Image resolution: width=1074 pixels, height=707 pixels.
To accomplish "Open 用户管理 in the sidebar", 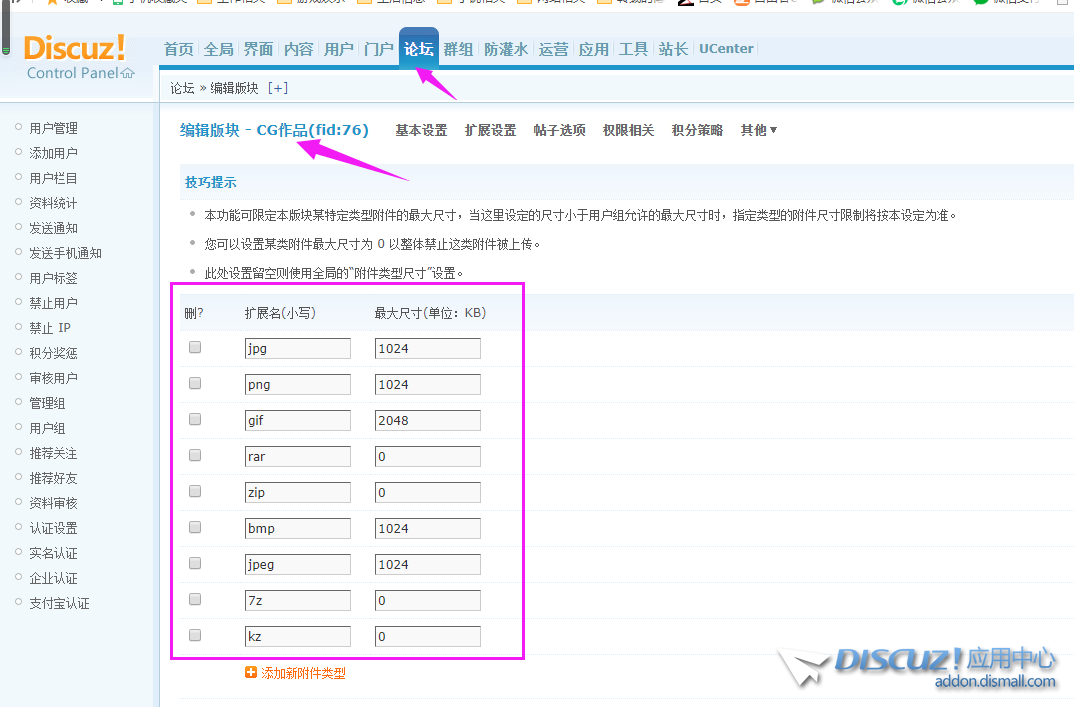I will pyautogui.click(x=53, y=128).
